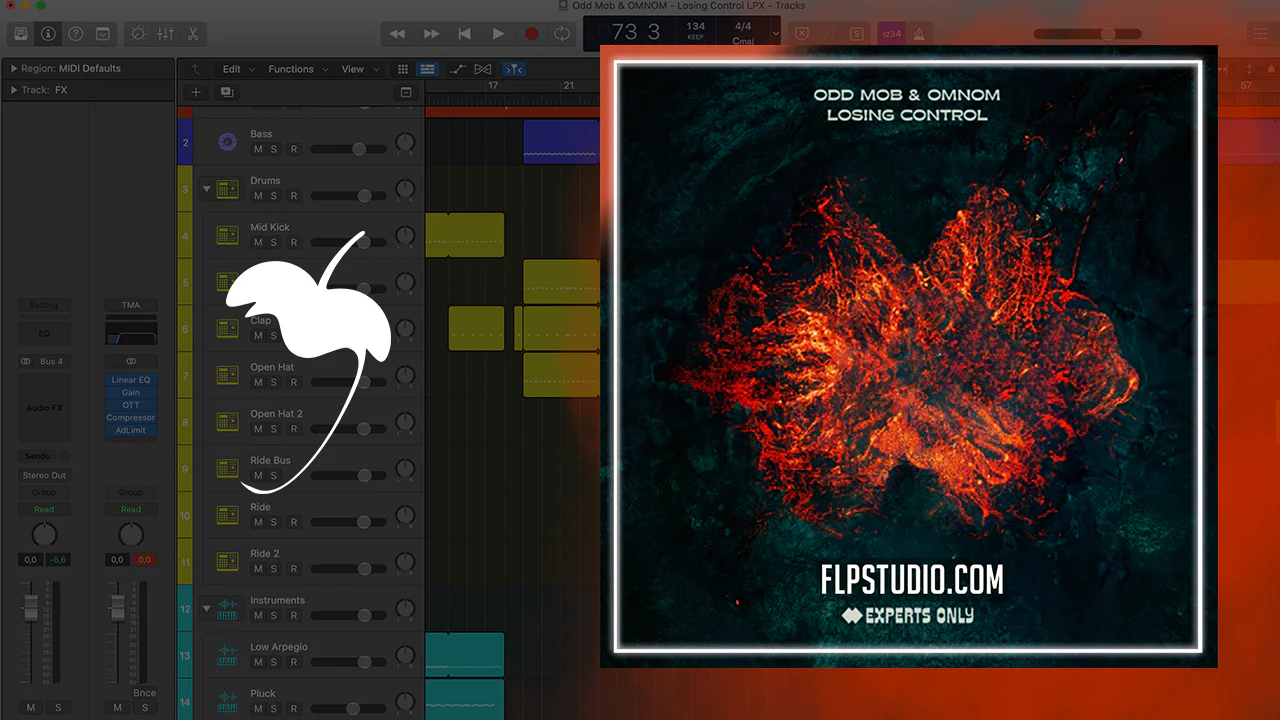This screenshot has width=1280, height=720.
Task: Open the Functions menu
Action: [296, 69]
